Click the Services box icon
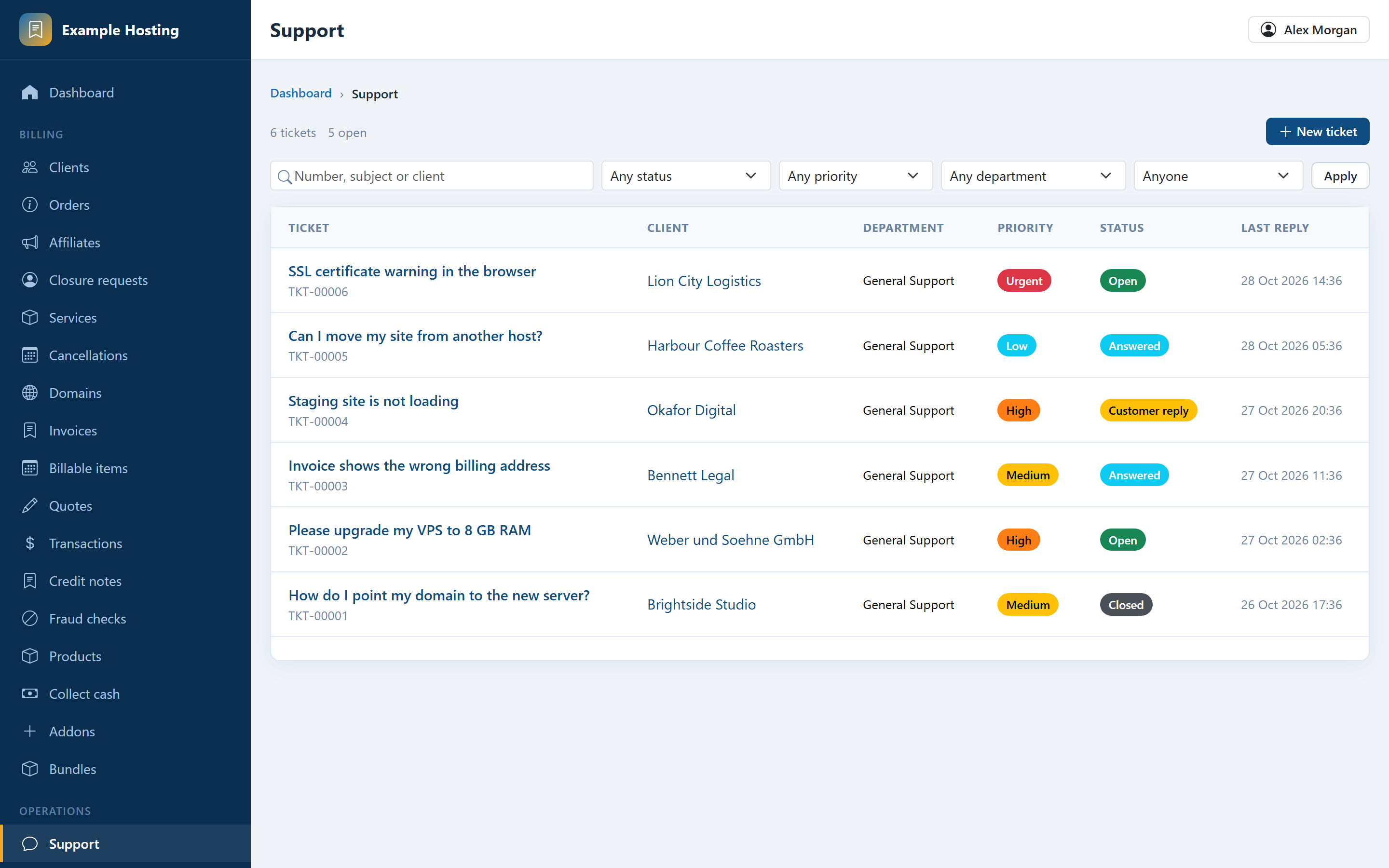 [x=30, y=317]
